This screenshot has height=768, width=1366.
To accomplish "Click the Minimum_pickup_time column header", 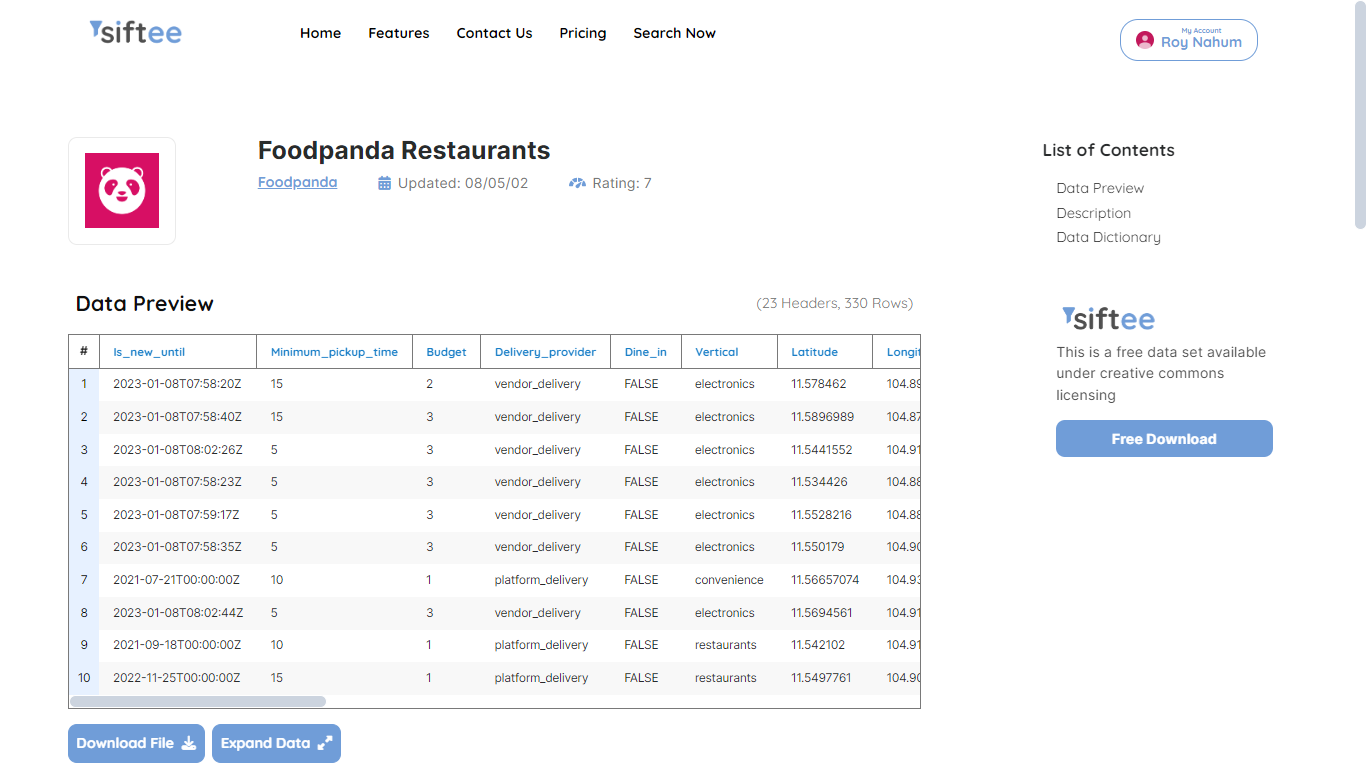I will (334, 352).
